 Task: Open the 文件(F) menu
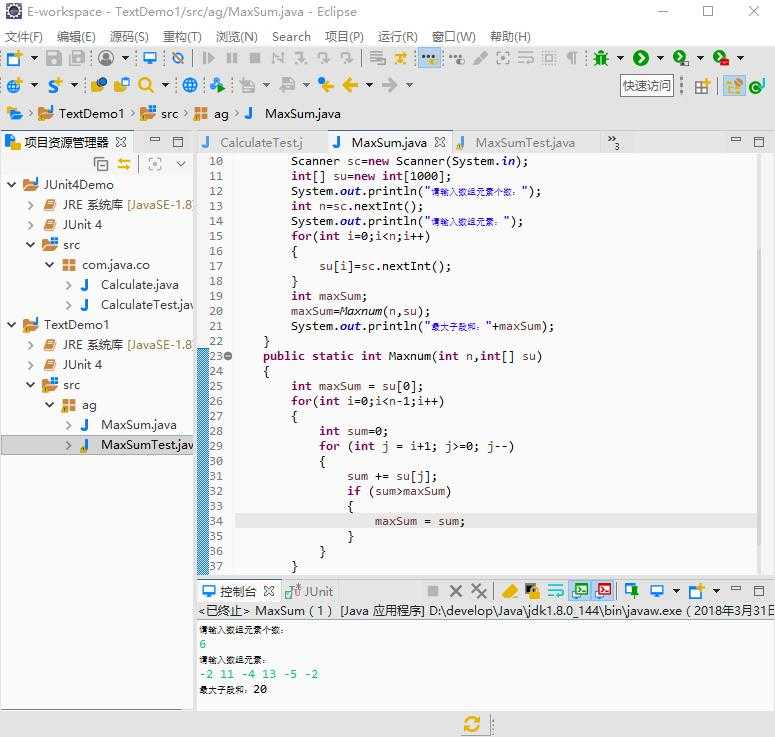click(x=24, y=37)
